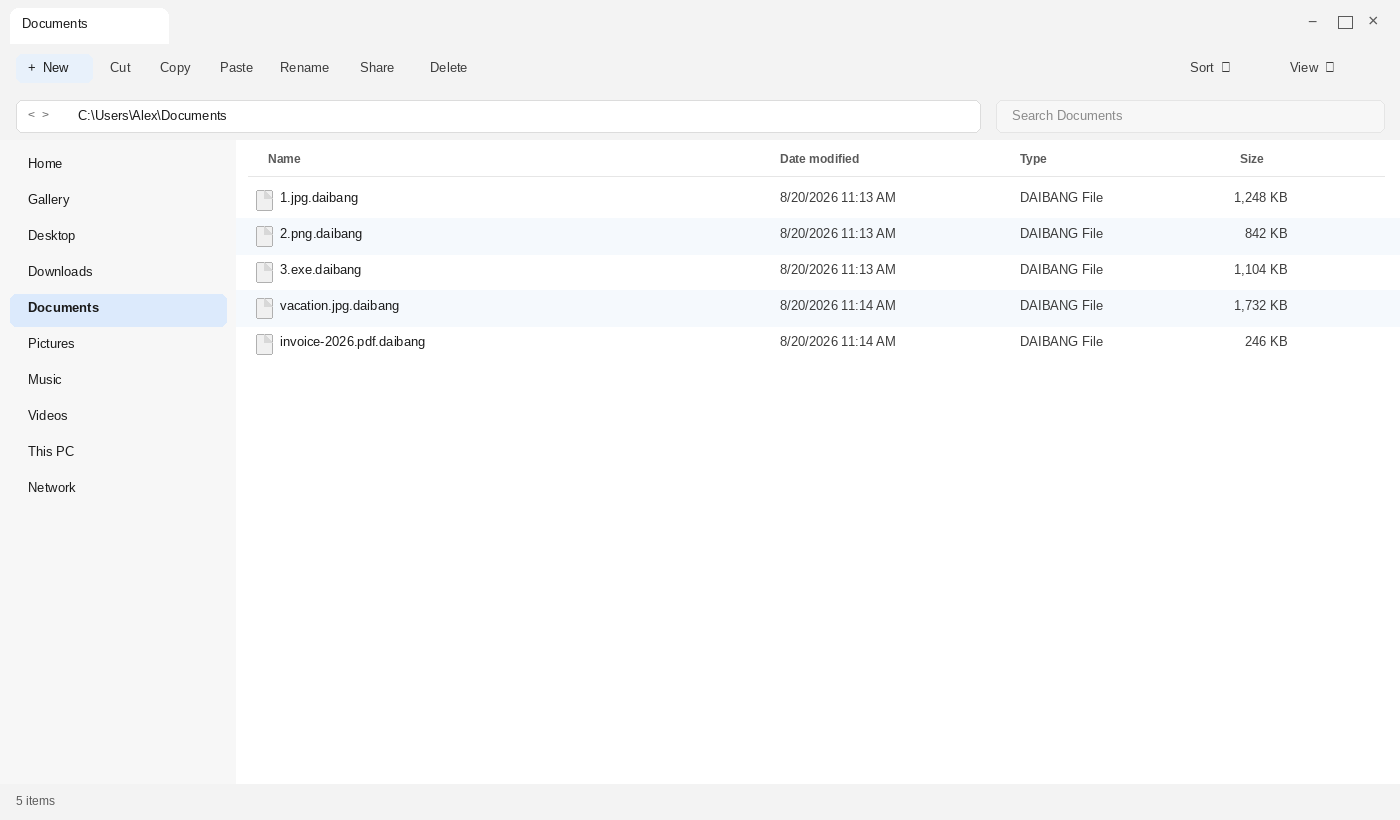Focus the Search Documents field

tap(1190, 116)
